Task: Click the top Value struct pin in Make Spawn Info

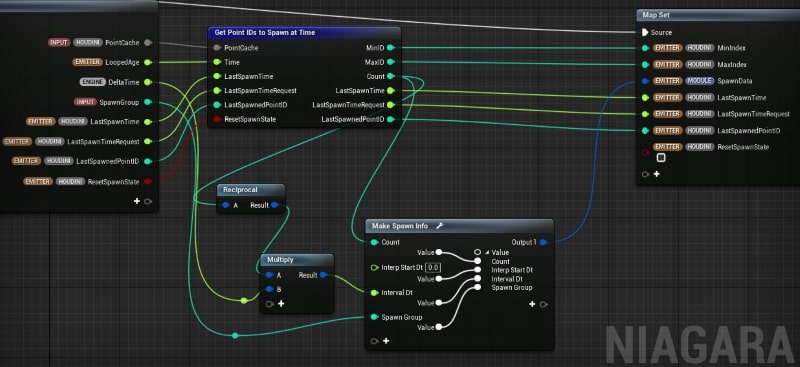Action: (478, 252)
